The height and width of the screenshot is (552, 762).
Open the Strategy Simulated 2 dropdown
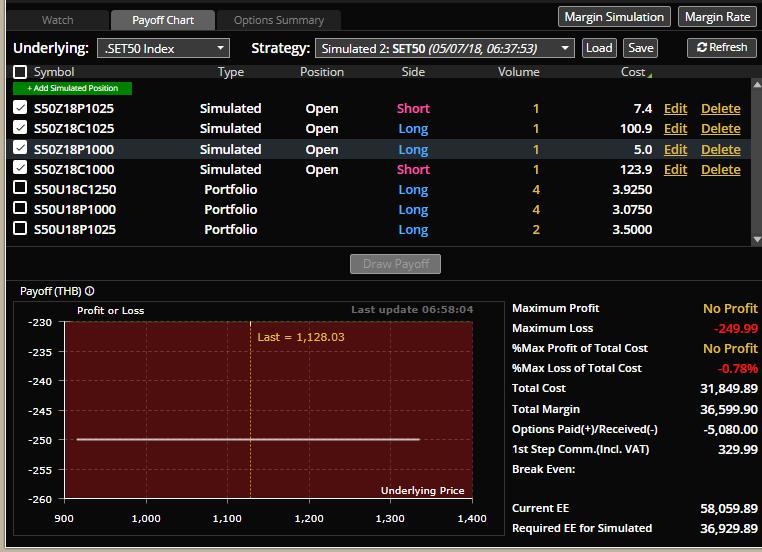click(x=445, y=48)
